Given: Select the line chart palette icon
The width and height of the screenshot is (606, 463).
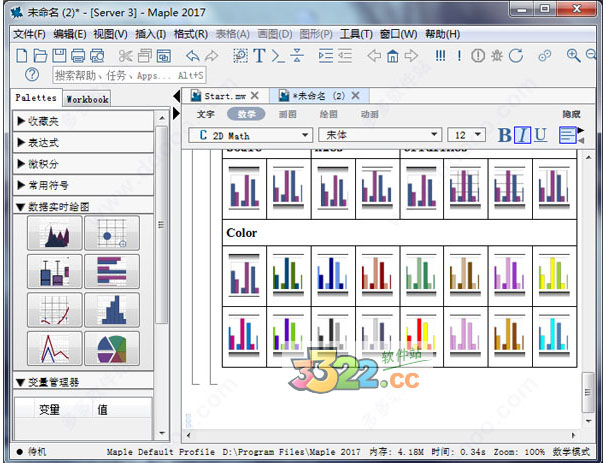Looking at the screenshot, I should (55, 348).
